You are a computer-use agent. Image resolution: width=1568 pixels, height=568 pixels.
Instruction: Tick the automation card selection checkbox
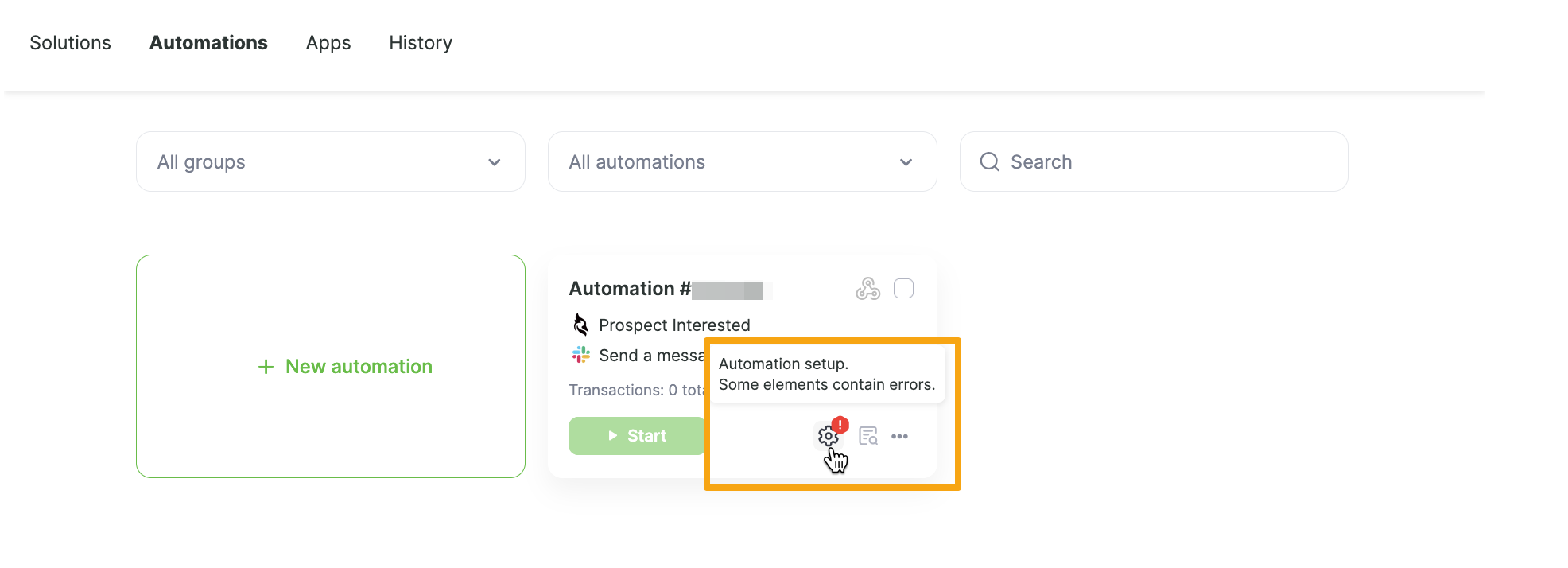(x=903, y=289)
